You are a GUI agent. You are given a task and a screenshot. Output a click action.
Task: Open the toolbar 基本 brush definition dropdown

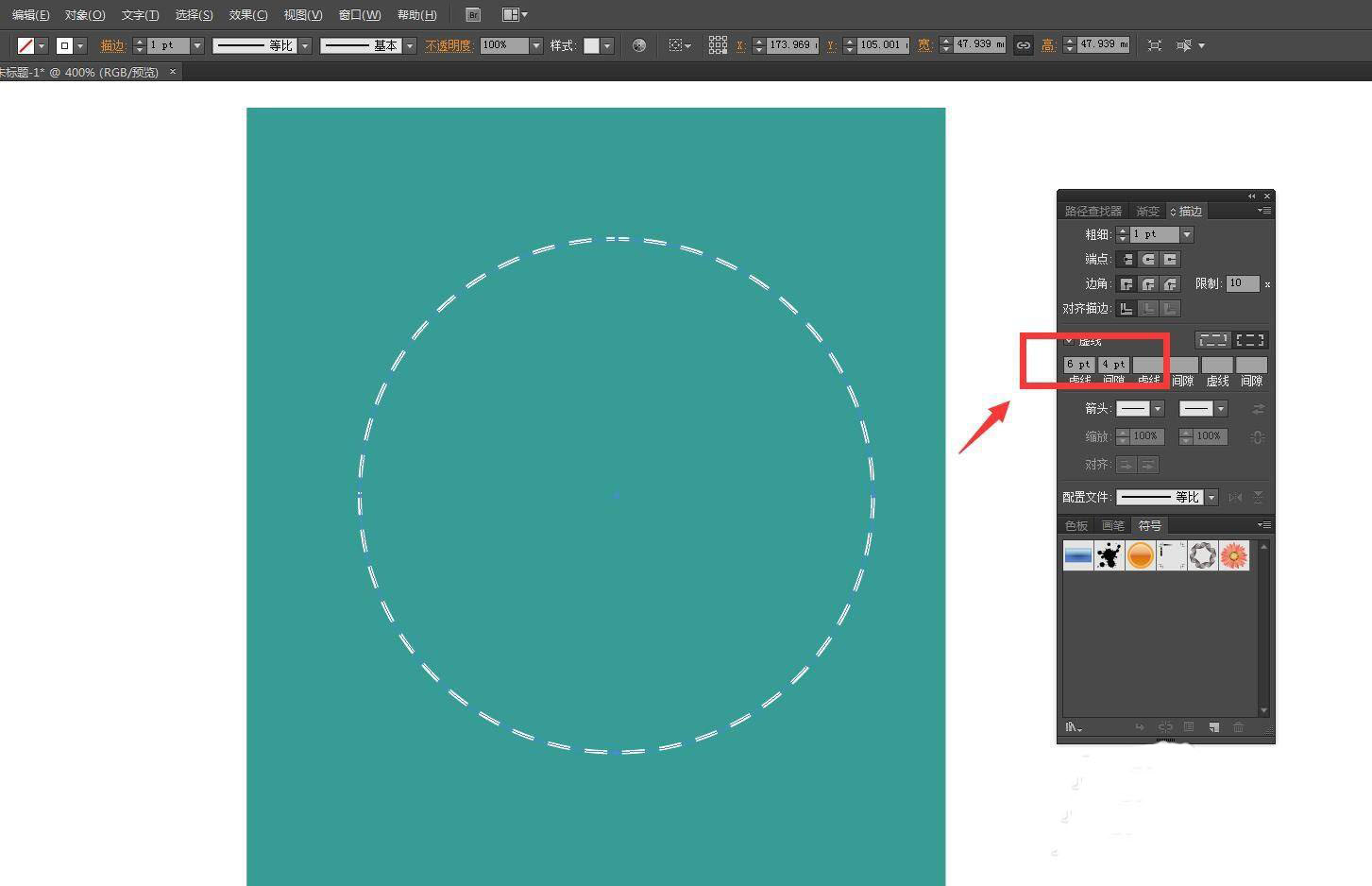coord(410,45)
